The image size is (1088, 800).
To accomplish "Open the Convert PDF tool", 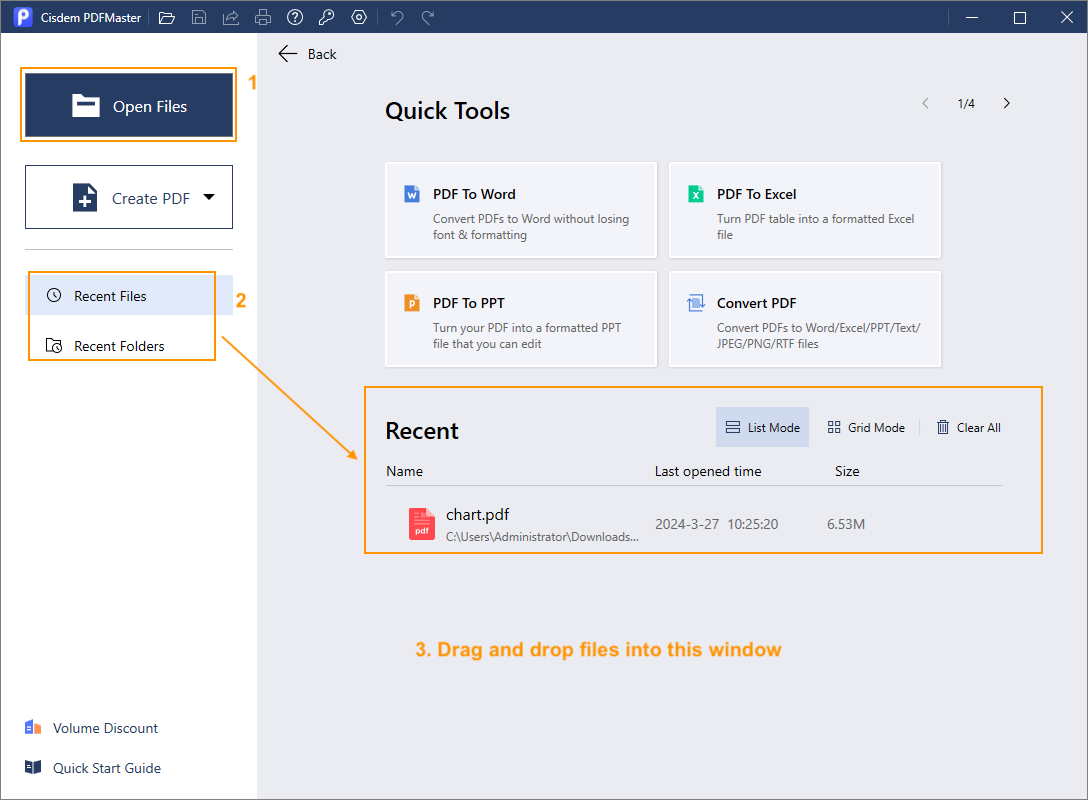I will [805, 319].
